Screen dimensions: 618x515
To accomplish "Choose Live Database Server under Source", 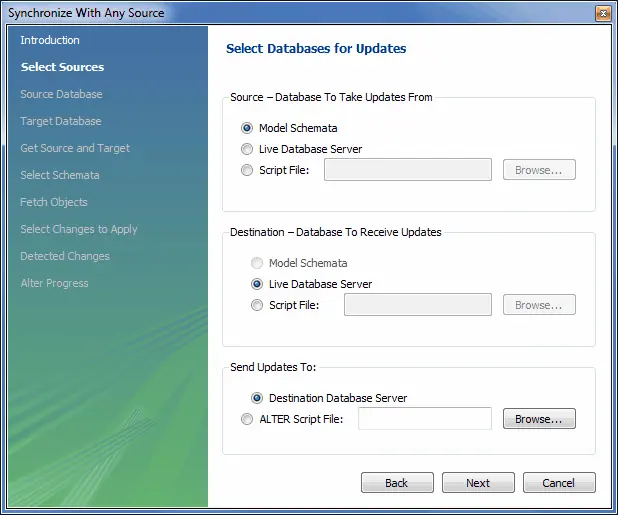I will (x=247, y=149).
